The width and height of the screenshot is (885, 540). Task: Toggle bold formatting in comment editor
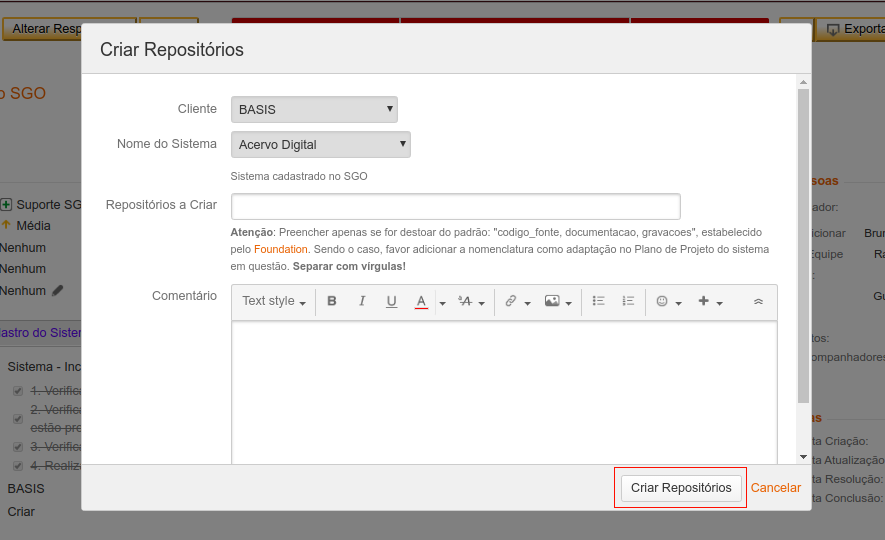click(x=332, y=301)
